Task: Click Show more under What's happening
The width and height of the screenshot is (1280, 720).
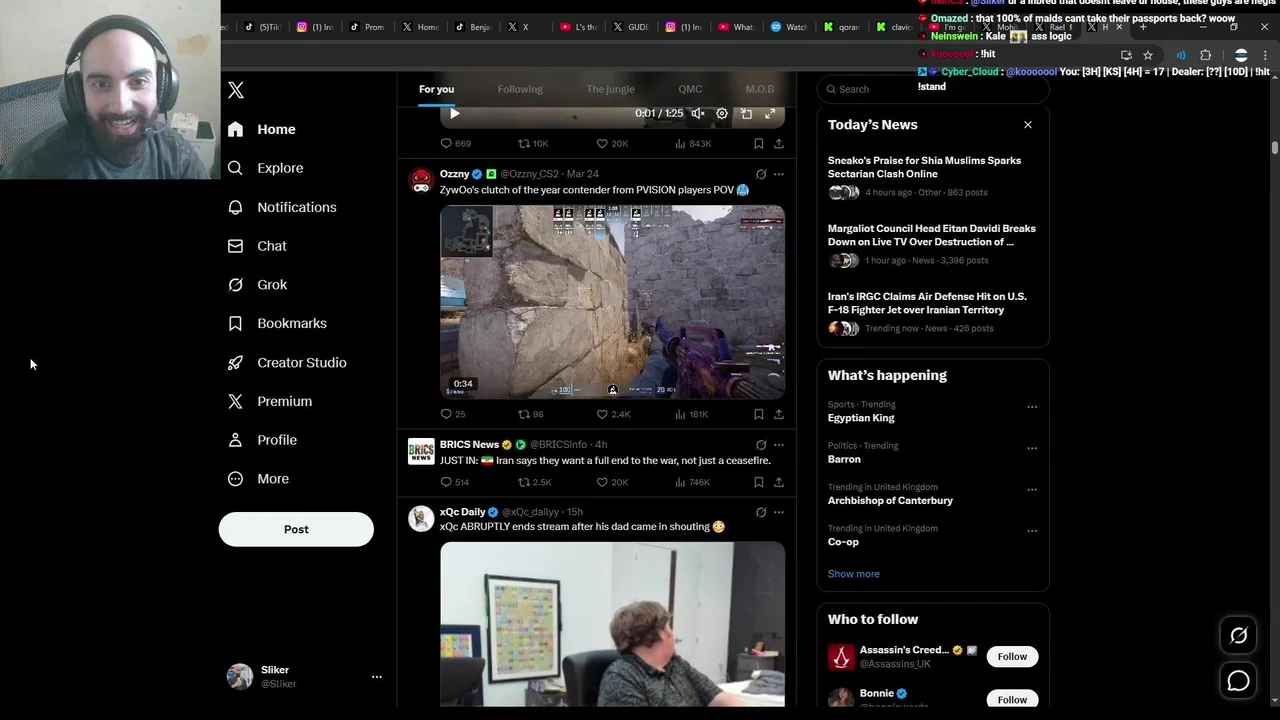Action: point(853,574)
